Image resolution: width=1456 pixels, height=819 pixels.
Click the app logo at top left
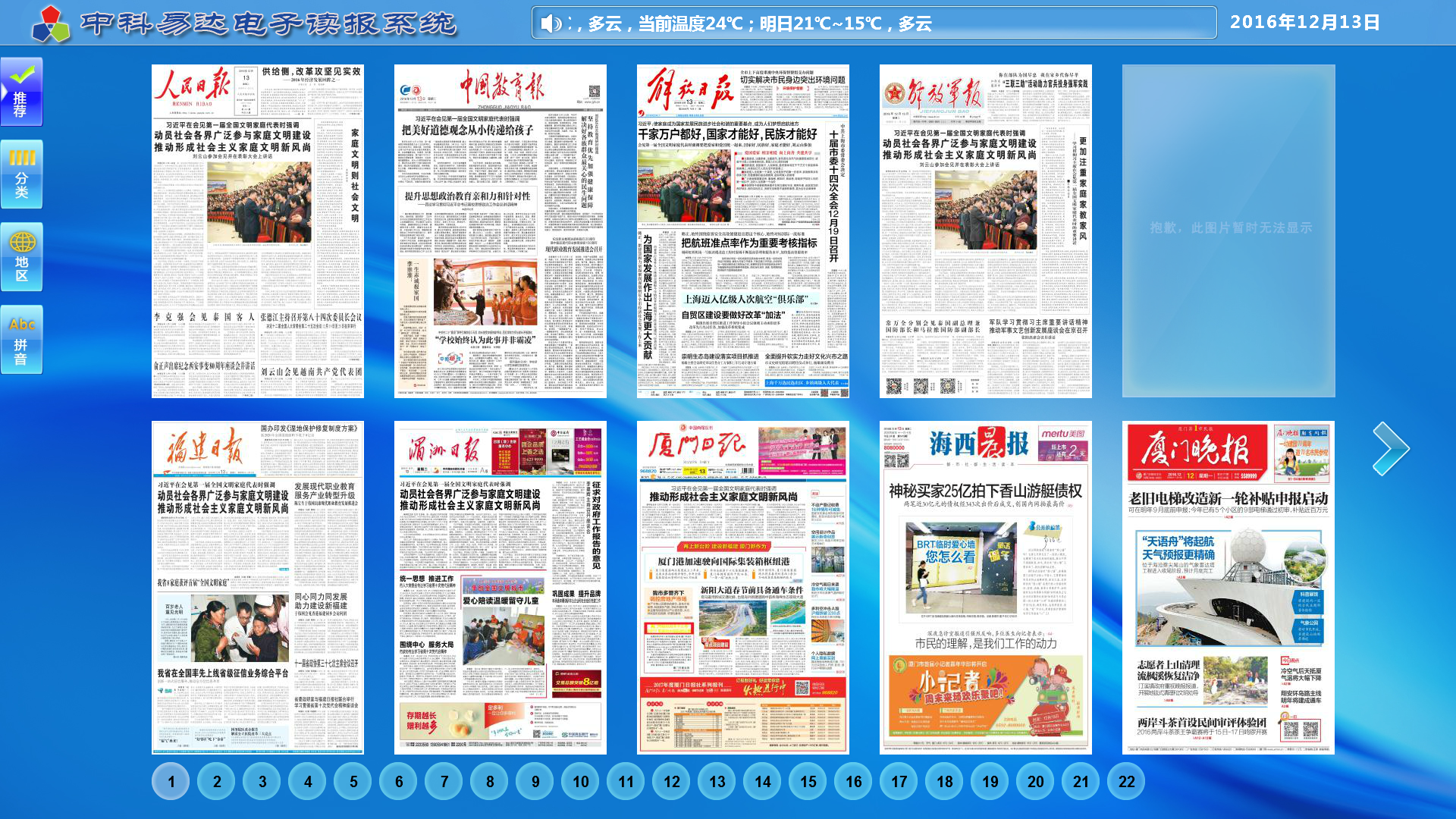[x=51, y=24]
